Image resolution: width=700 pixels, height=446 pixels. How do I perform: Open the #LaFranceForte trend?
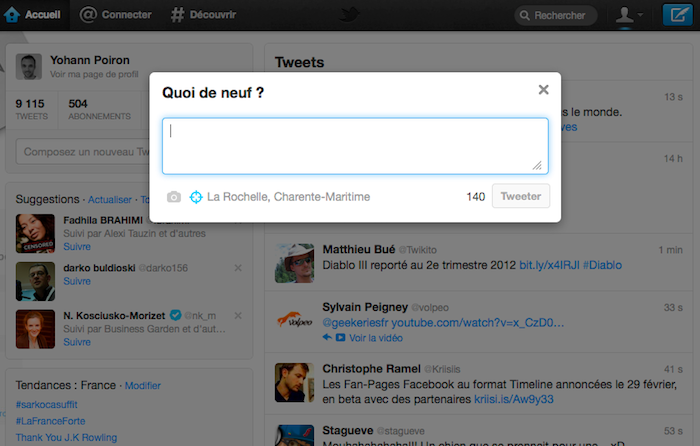coord(50,421)
